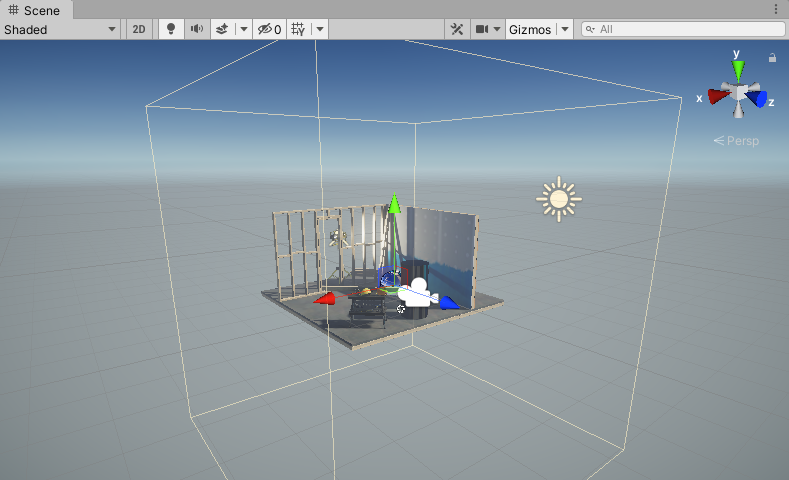
Task: Select the tripod light stand object
Action: pos(339,256)
